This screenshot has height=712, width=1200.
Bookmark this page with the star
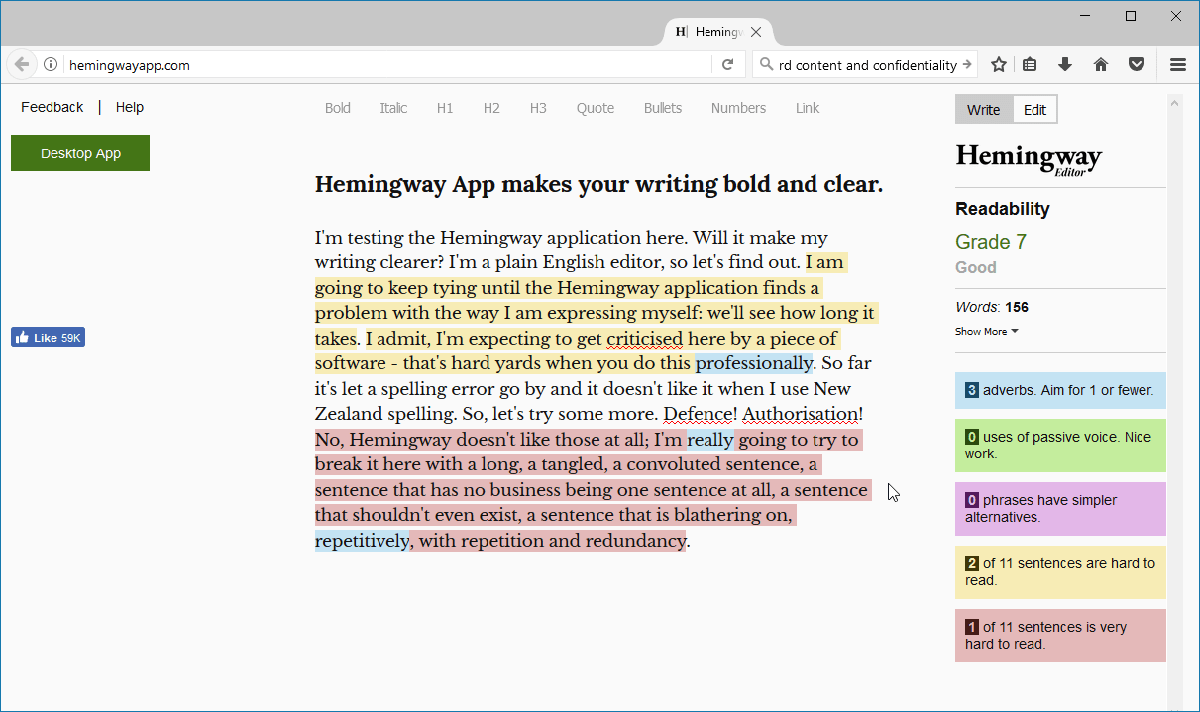(x=998, y=65)
